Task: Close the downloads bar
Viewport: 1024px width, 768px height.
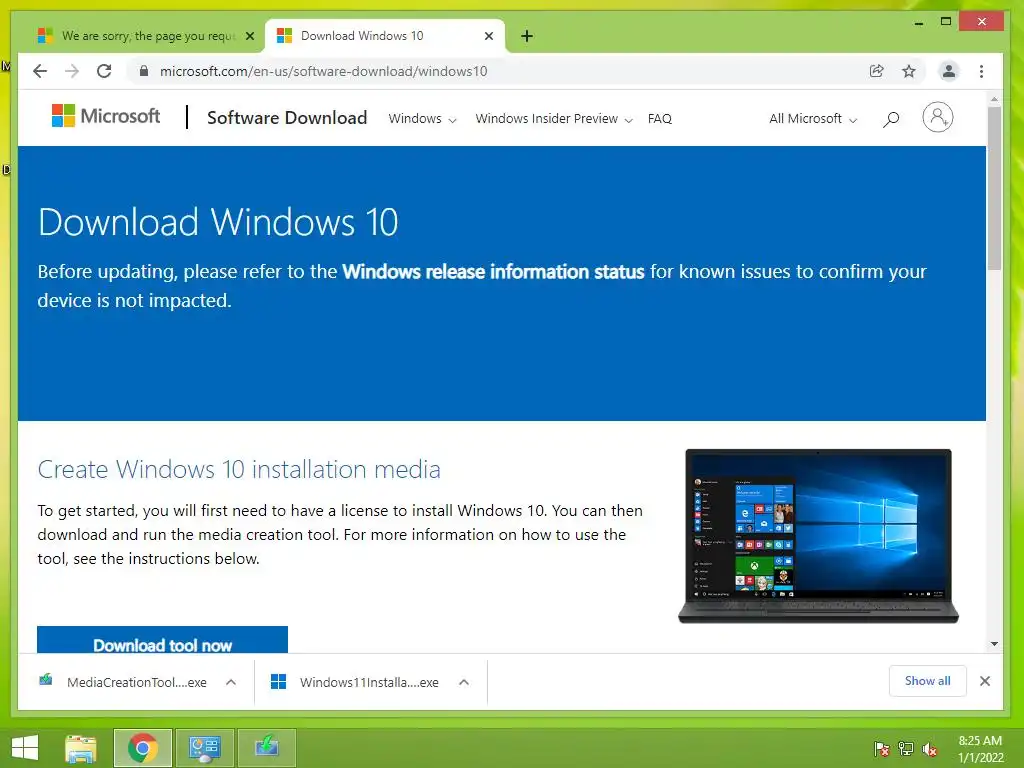Action: (x=985, y=681)
